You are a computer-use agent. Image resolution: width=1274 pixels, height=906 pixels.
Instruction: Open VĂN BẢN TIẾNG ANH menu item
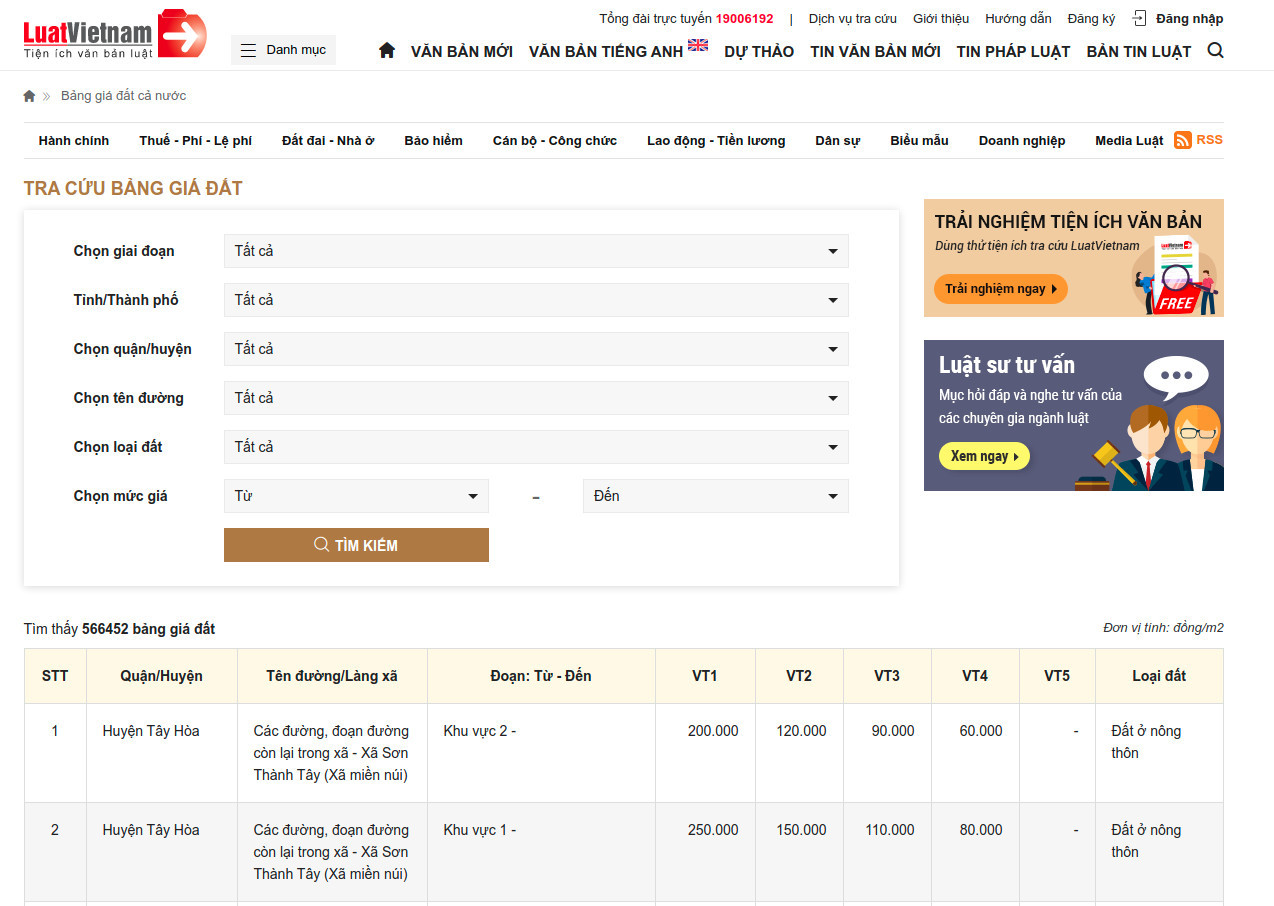coord(606,51)
